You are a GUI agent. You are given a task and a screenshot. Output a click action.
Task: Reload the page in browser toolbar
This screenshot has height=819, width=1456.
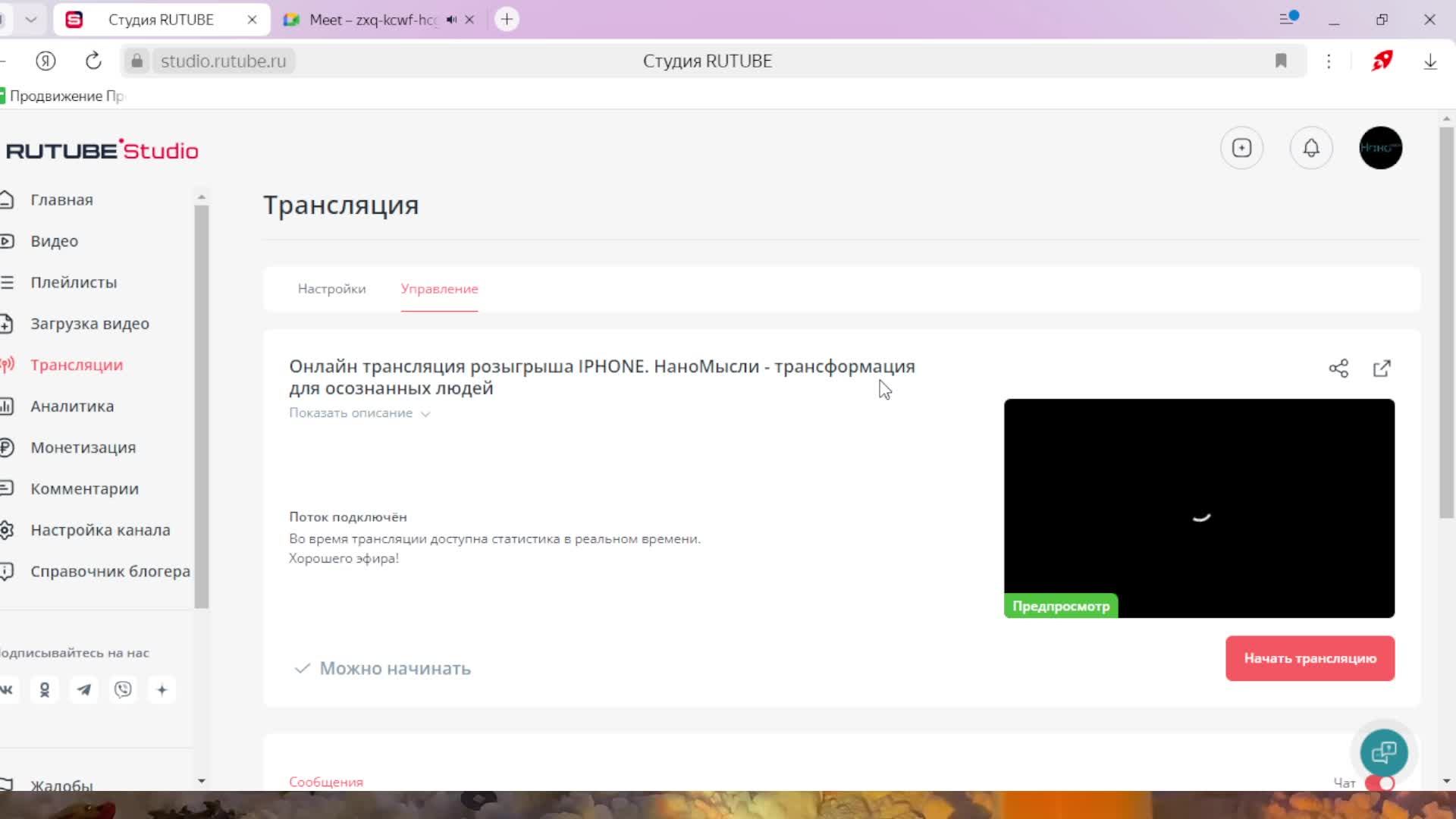pyautogui.click(x=93, y=61)
